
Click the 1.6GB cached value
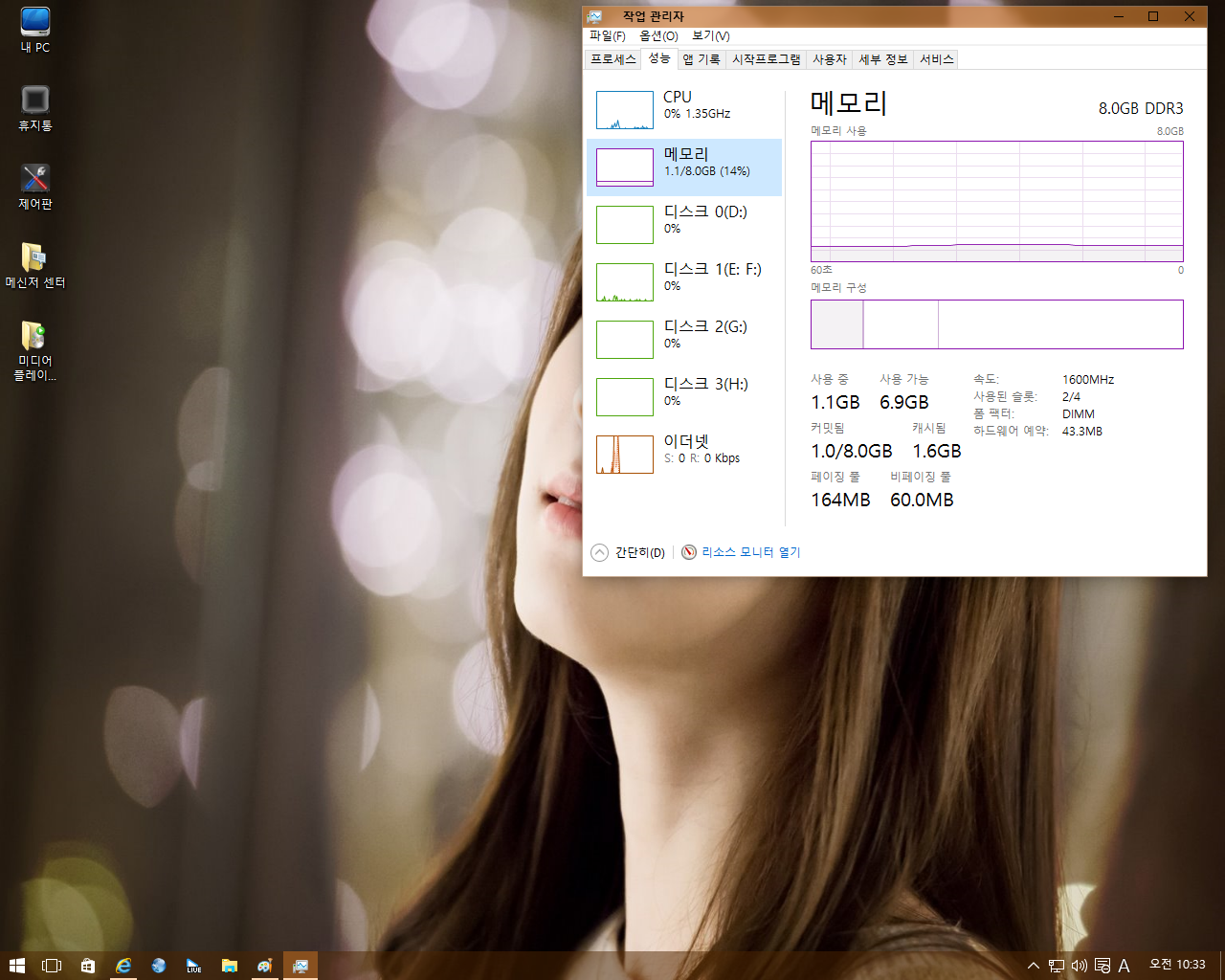937,451
